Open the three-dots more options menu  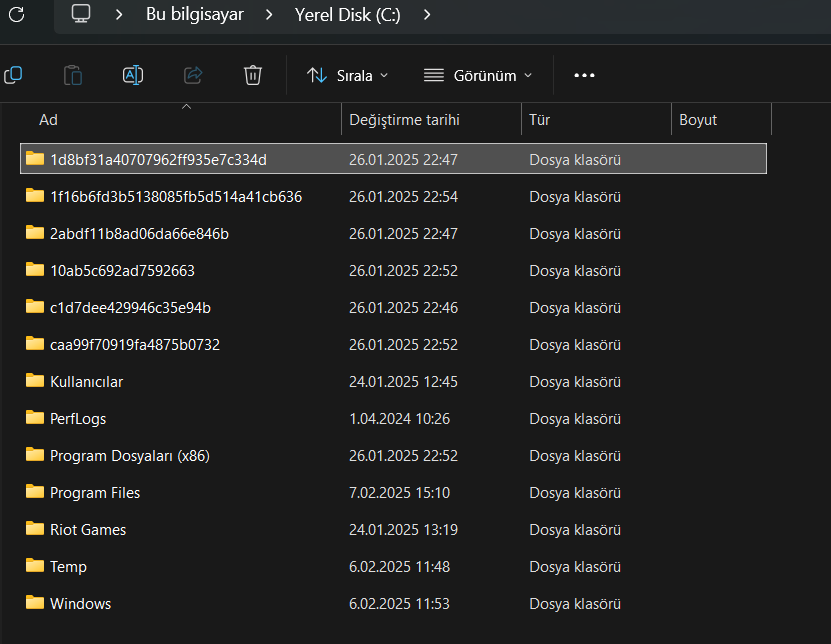click(x=584, y=76)
